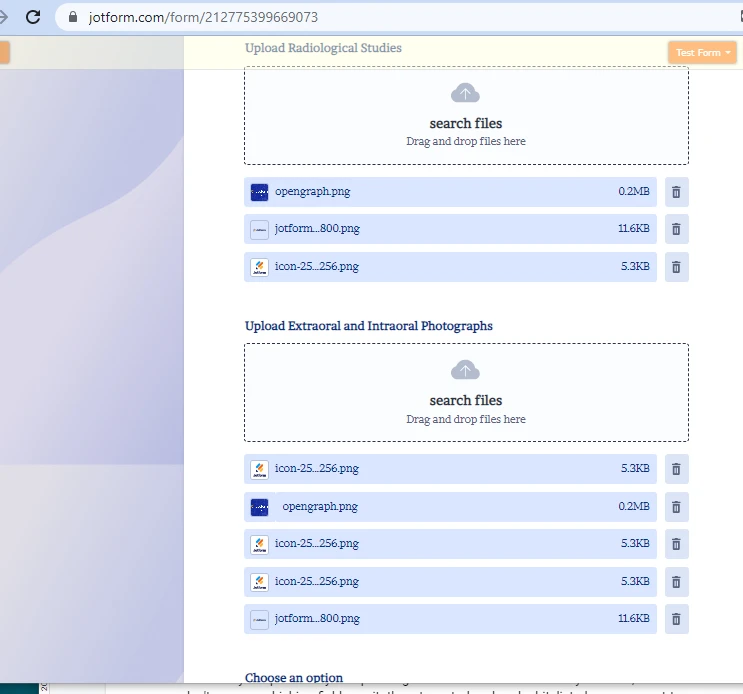Screen dimensions: 743x694
Task: Click the 'Upload Extraoral and Intraoral Photographs' label
Action: (368, 326)
